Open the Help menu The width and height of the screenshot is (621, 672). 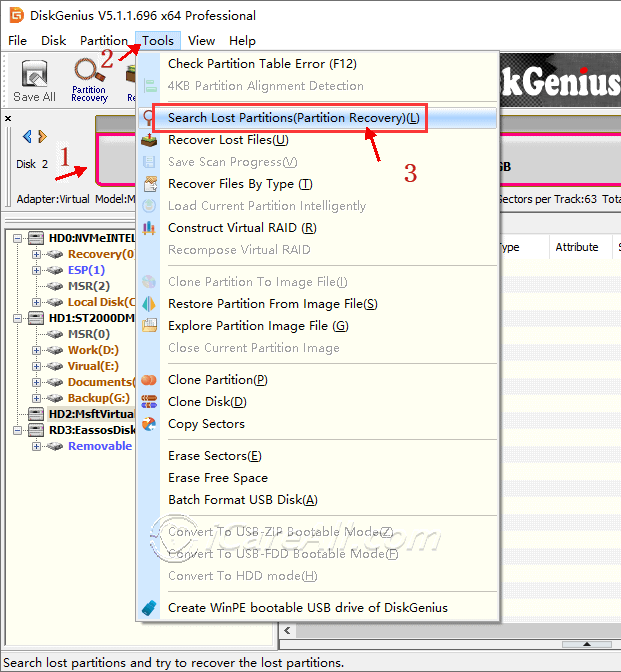[242, 41]
